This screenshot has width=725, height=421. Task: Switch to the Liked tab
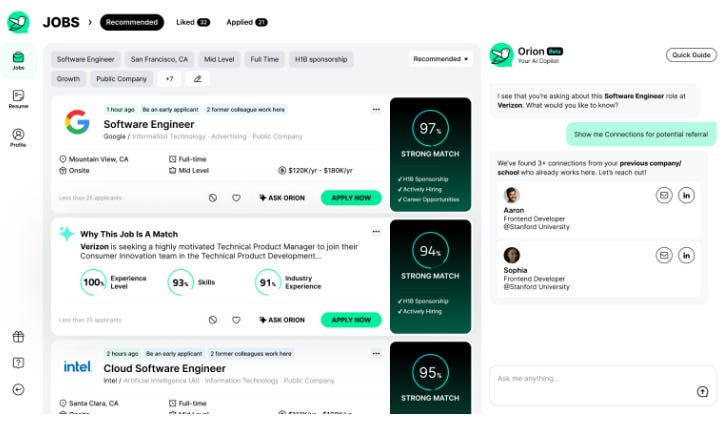(x=193, y=22)
